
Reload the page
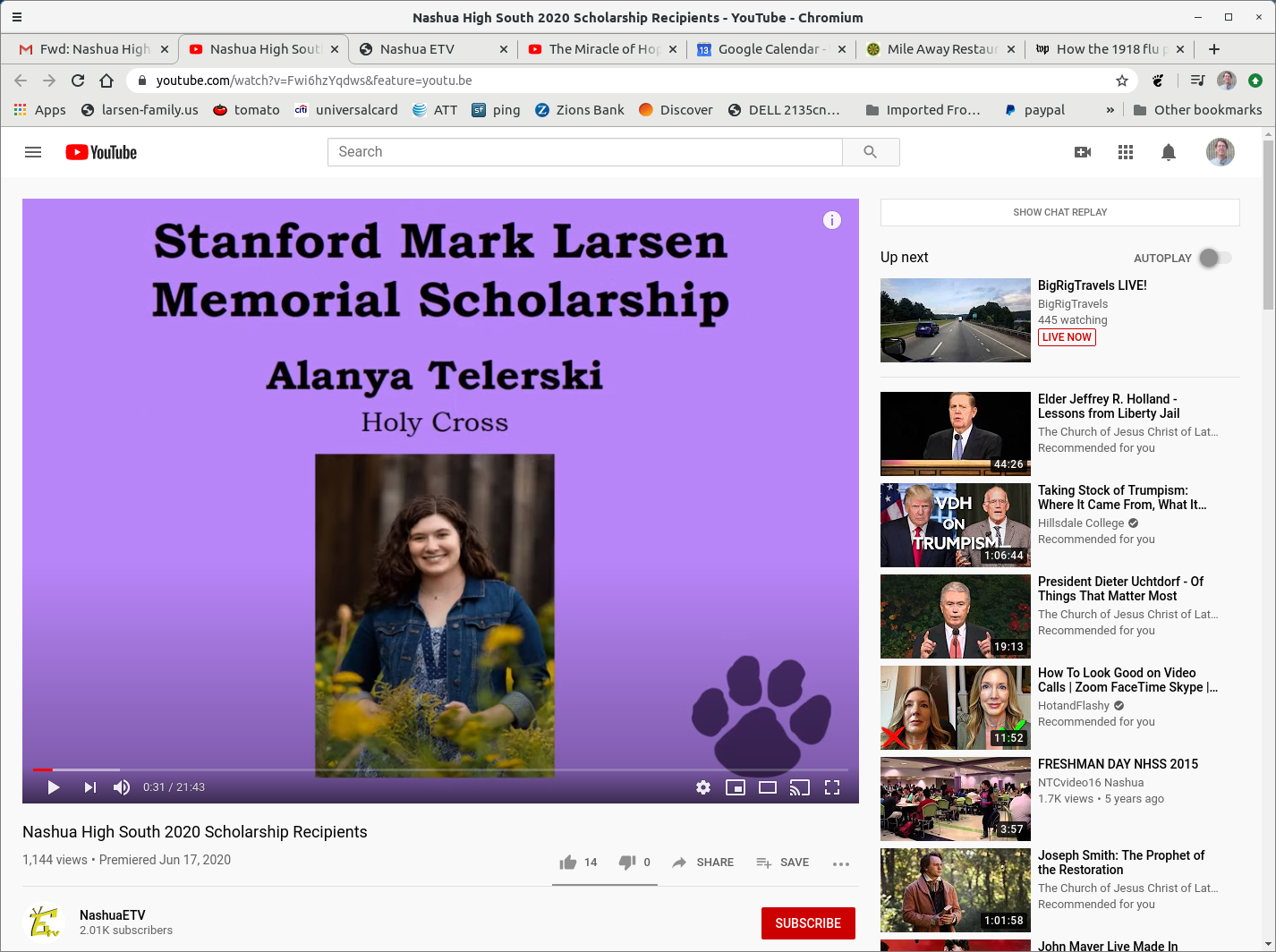[x=78, y=81]
